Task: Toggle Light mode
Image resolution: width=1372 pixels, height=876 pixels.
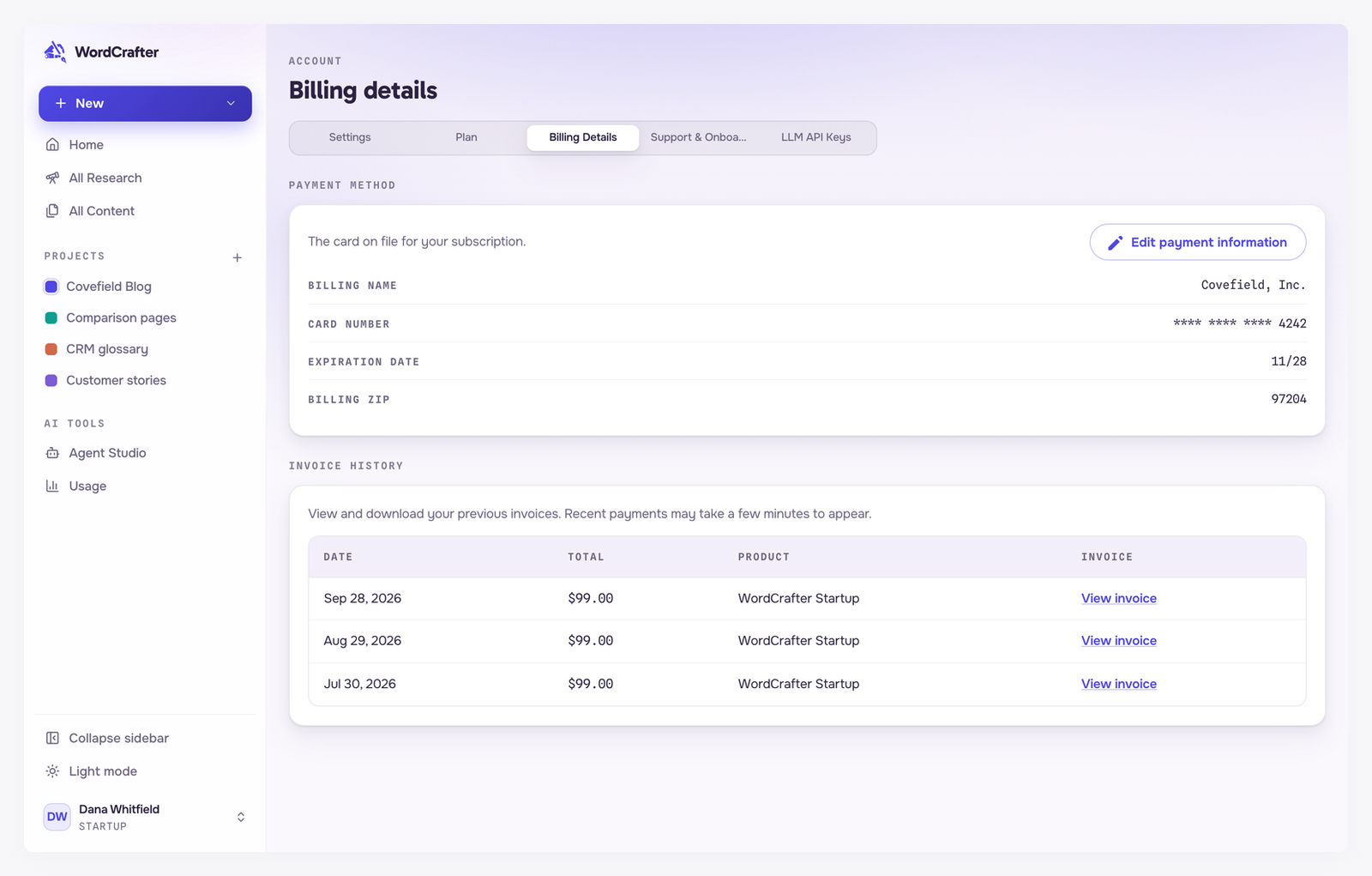Action: [145, 771]
